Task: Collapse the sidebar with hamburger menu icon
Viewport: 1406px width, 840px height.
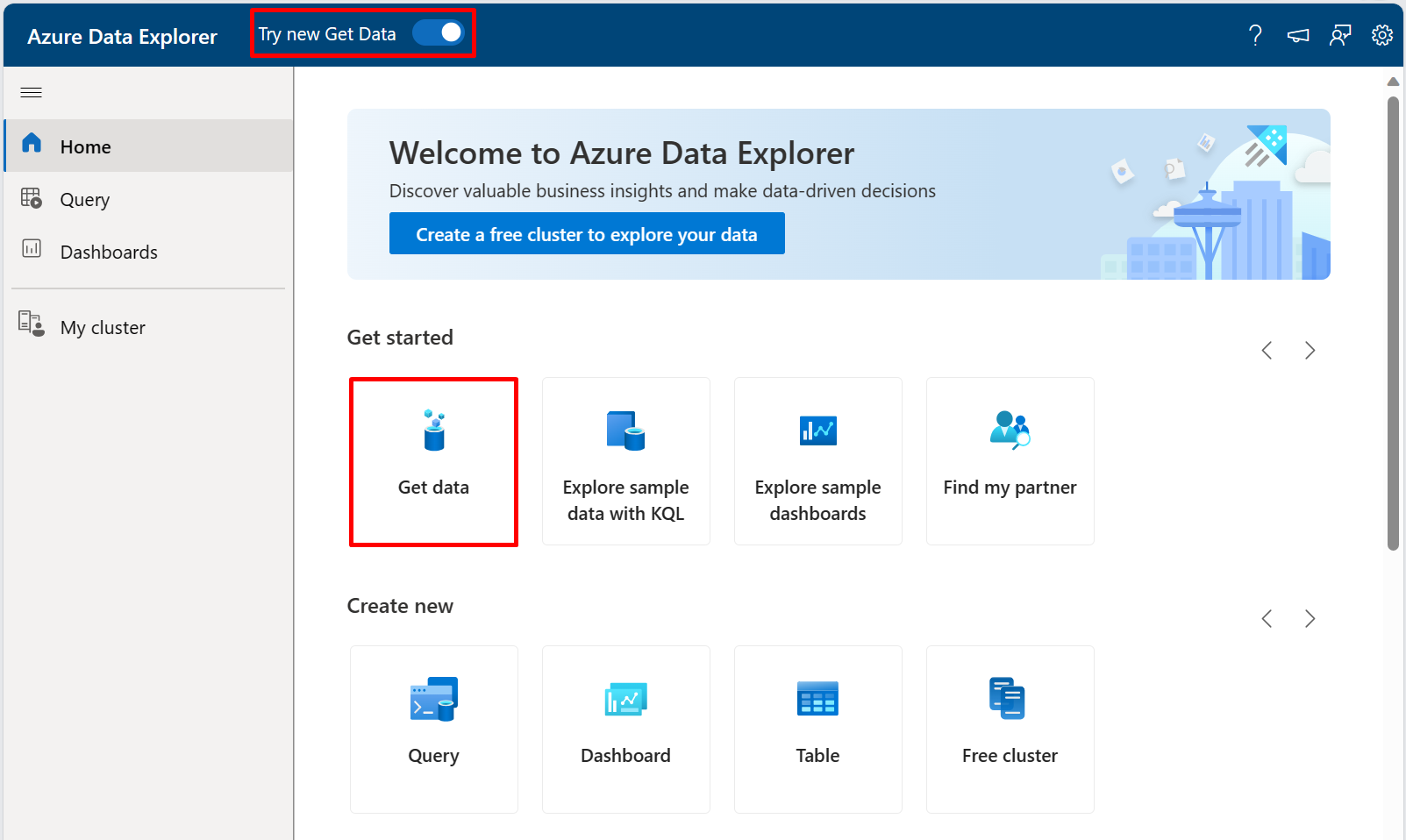Action: [x=32, y=92]
